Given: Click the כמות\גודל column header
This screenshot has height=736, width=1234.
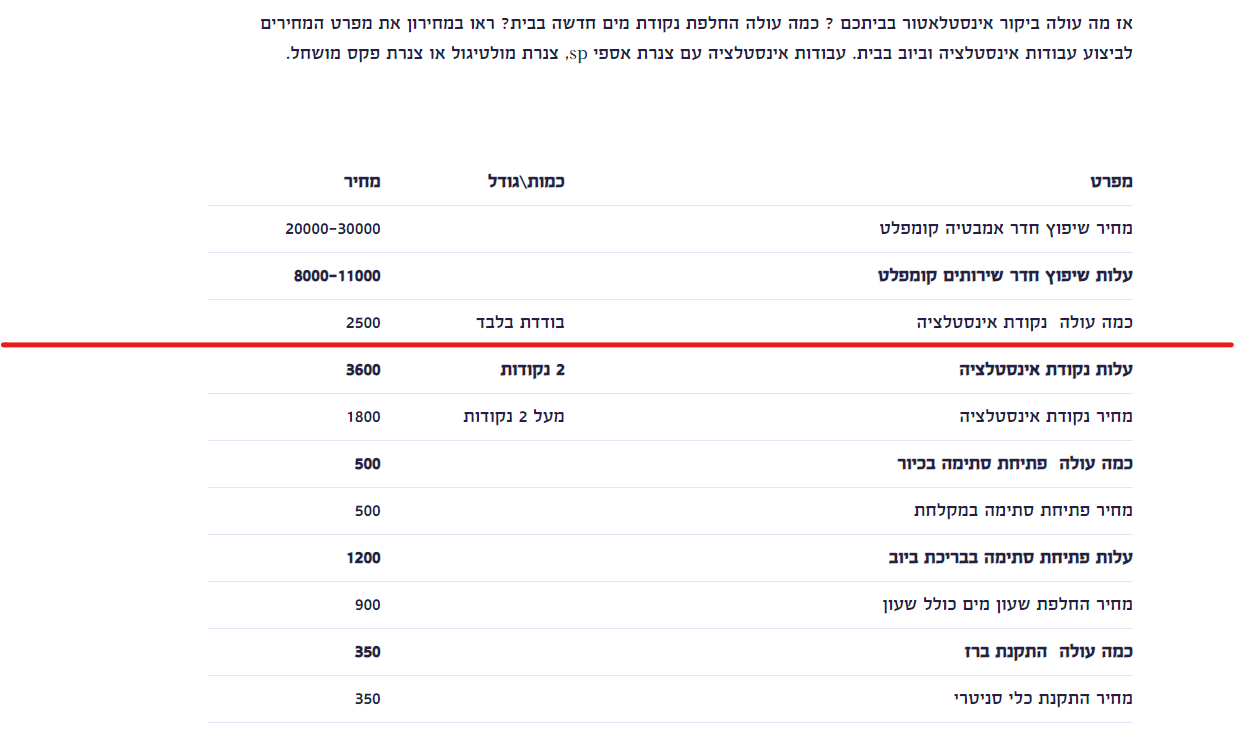Looking at the screenshot, I should point(526,182).
